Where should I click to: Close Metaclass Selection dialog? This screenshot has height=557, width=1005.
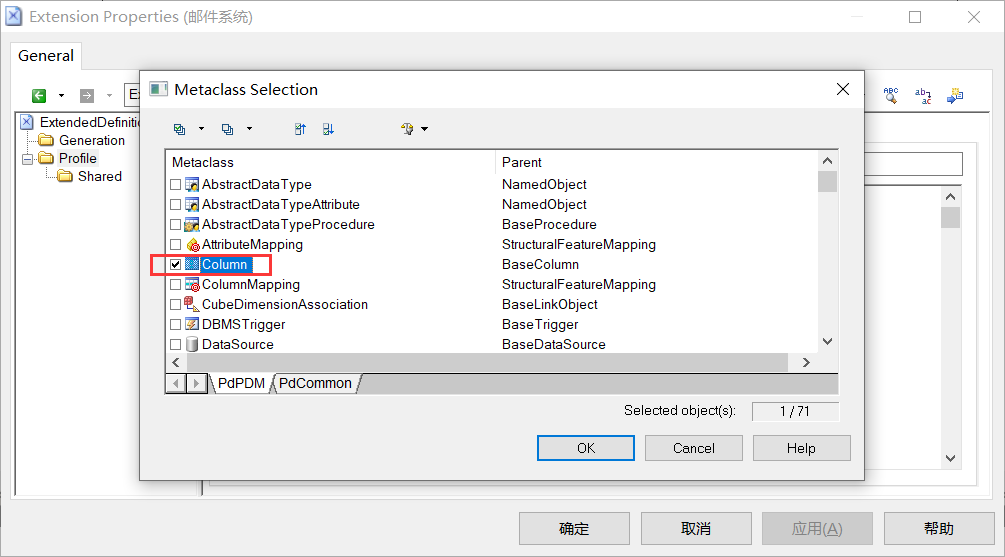[x=843, y=89]
